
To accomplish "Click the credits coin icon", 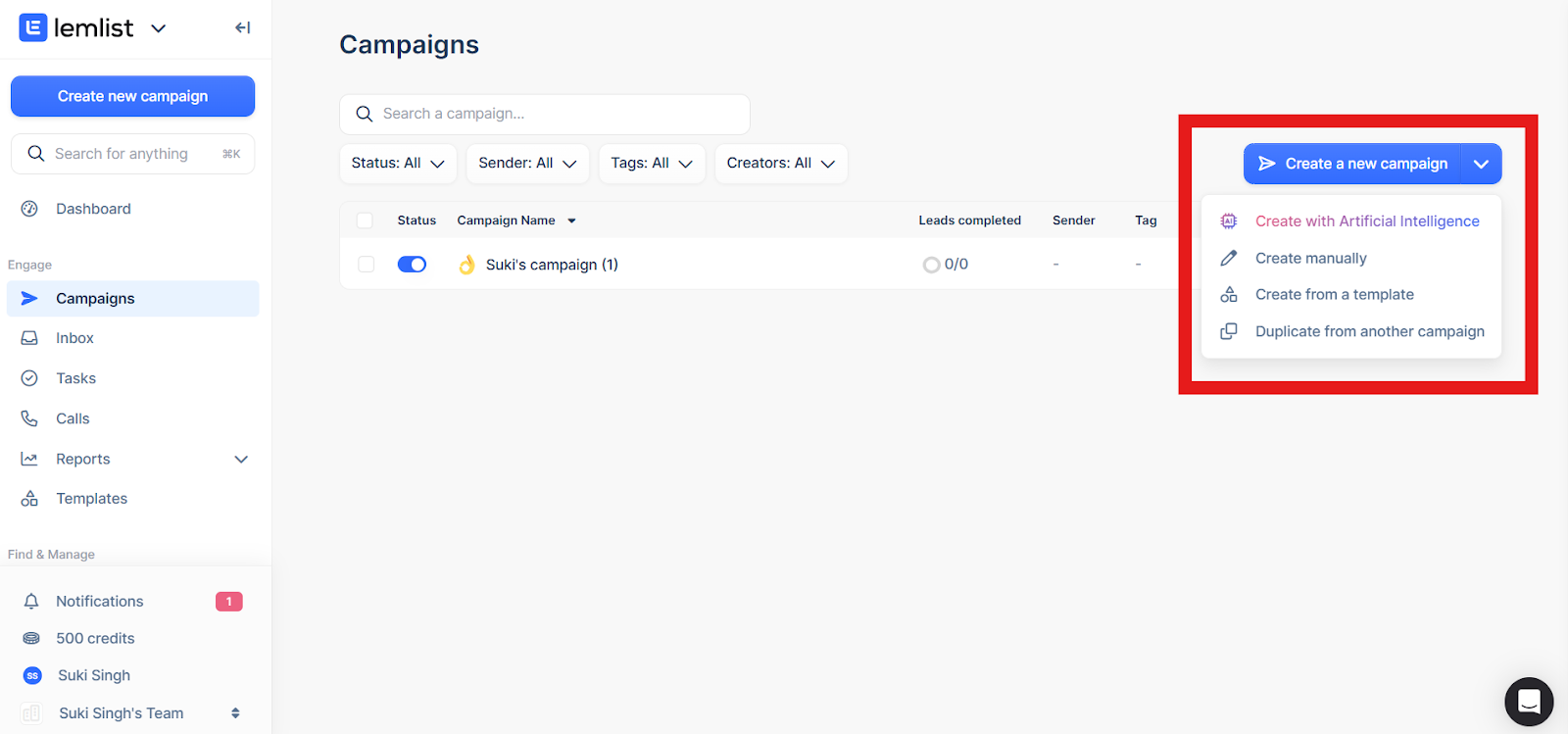I will pyautogui.click(x=31, y=638).
